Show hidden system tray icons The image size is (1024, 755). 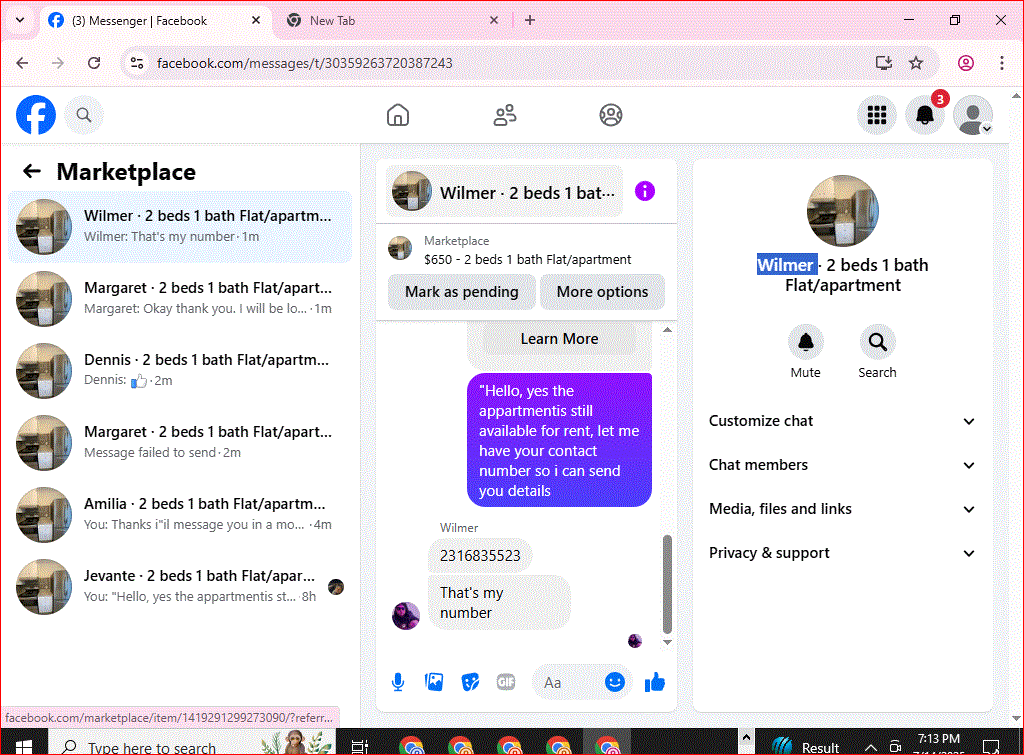[x=871, y=747]
